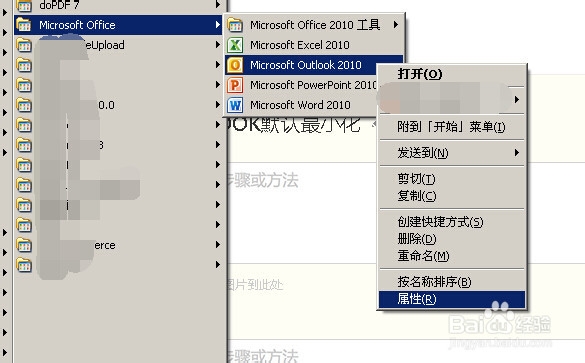The image size is (585, 363).
Task: Open the doPDF 7 program folder
Action: 118,6
